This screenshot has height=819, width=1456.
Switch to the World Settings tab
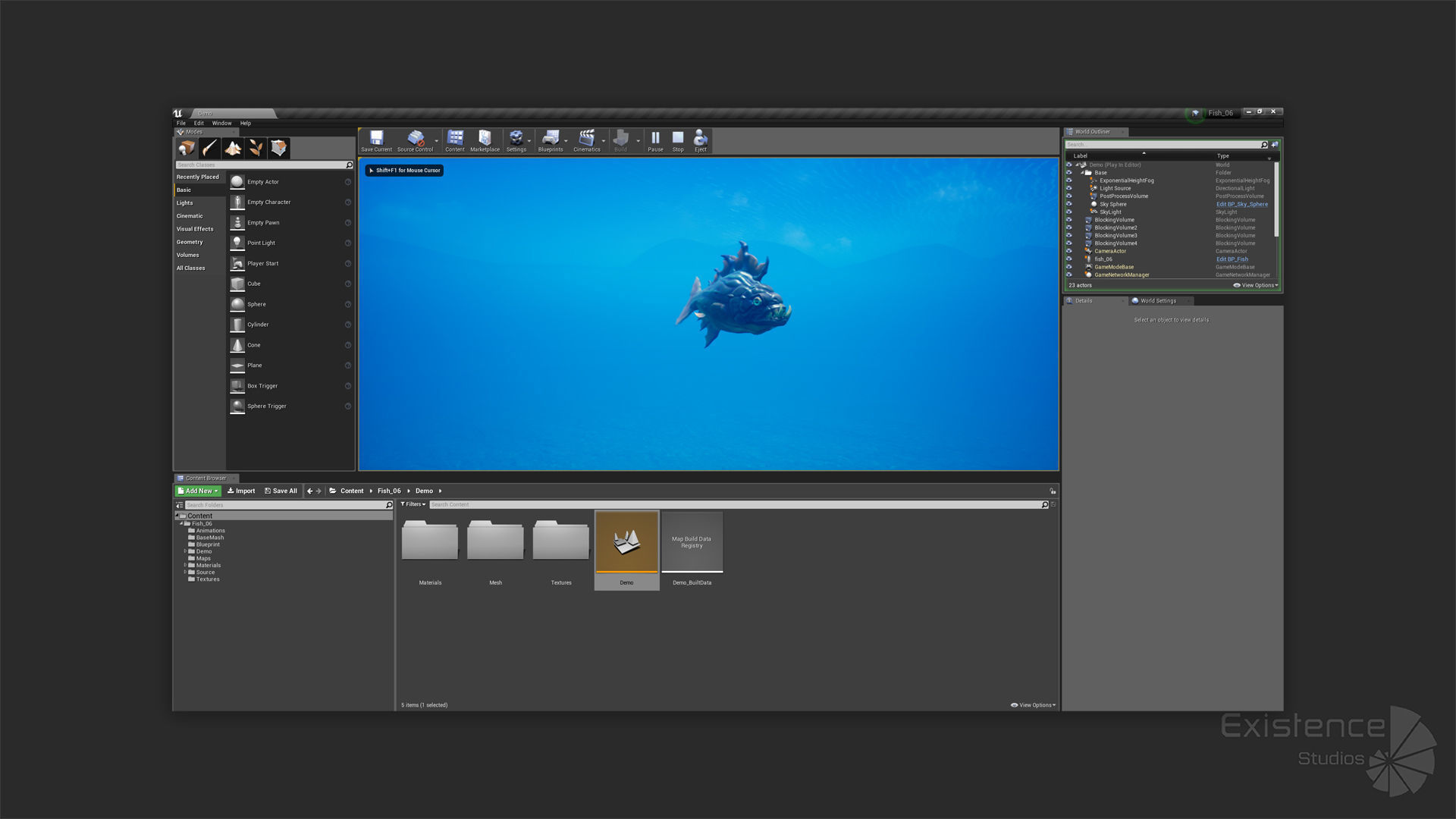pos(1159,301)
